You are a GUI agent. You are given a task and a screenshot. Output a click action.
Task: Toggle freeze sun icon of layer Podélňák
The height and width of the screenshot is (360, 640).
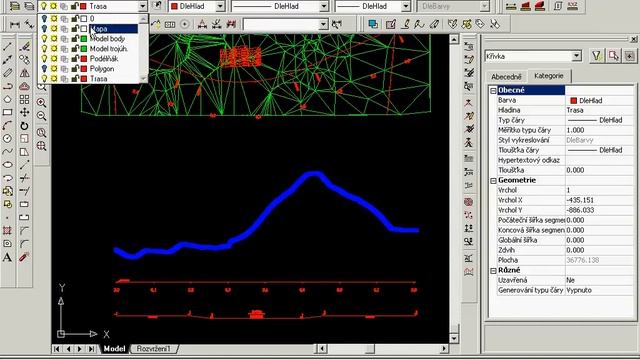54,59
